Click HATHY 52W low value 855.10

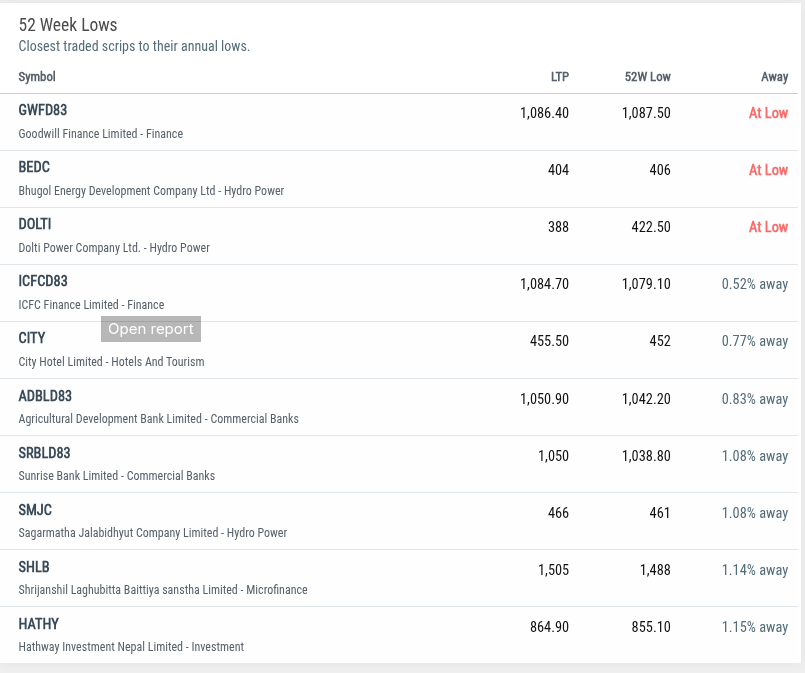click(x=651, y=627)
